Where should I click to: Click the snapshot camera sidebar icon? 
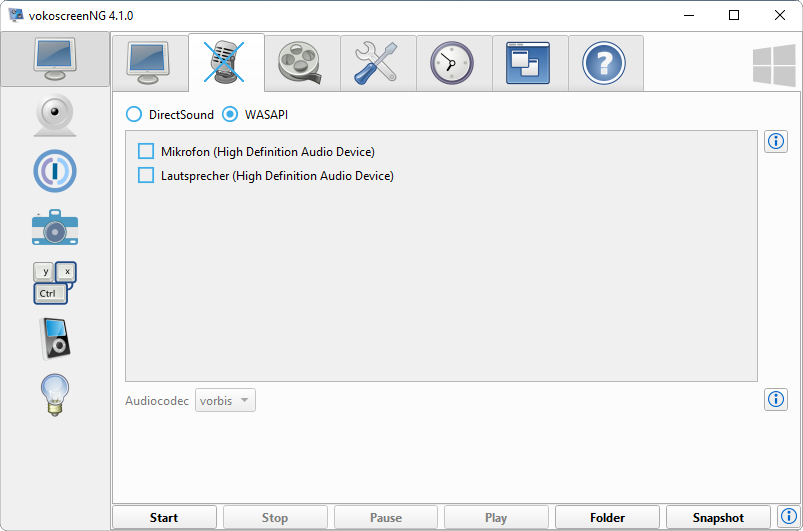click(x=55, y=228)
